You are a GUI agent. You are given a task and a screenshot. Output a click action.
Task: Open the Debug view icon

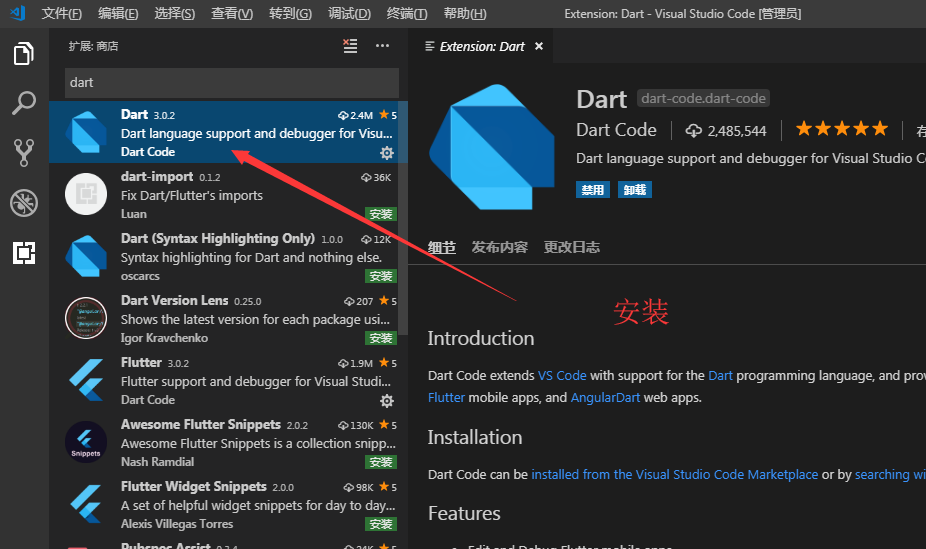click(24, 203)
